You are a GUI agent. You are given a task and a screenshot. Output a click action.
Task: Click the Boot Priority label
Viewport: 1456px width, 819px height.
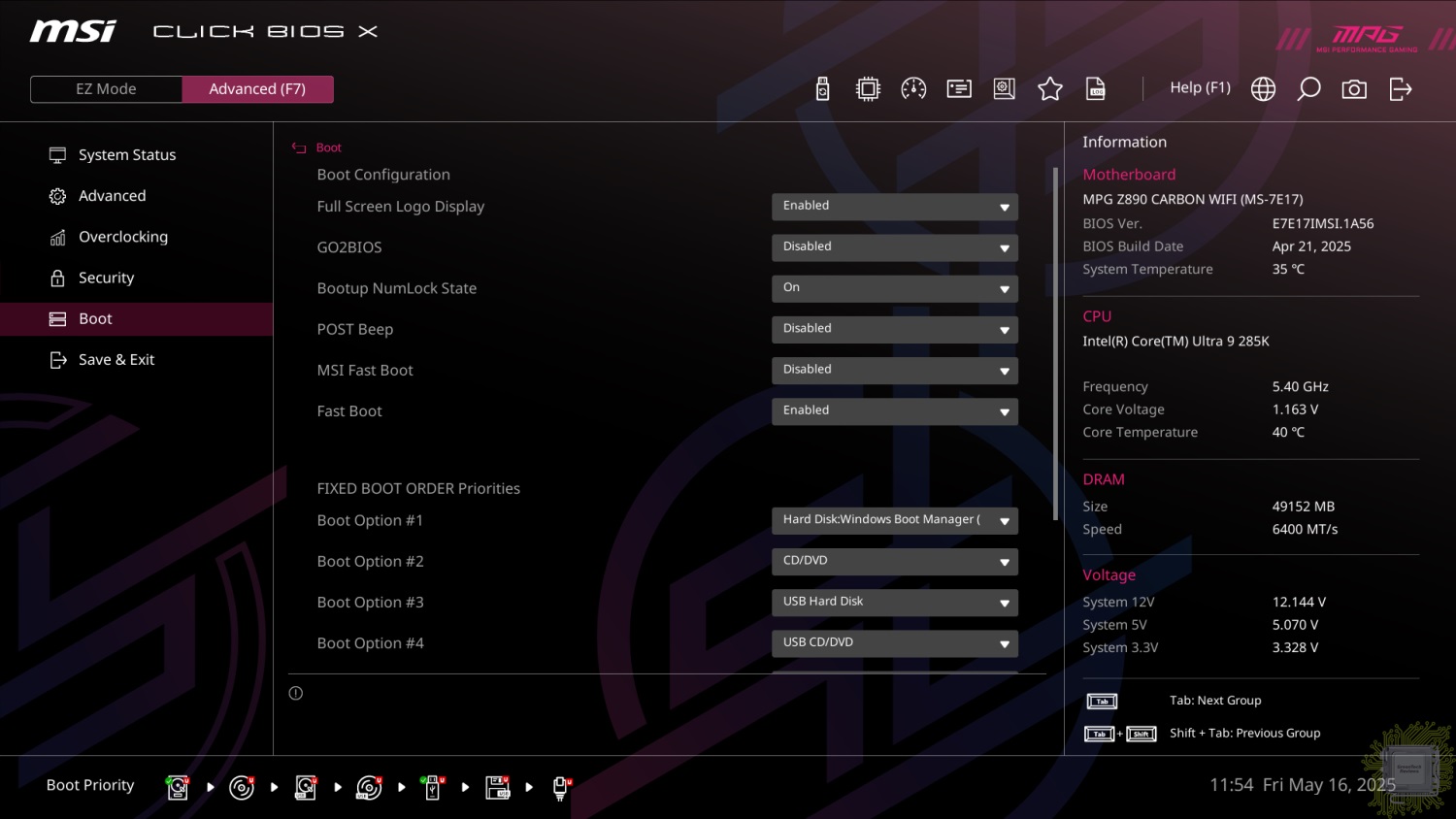[90, 785]
